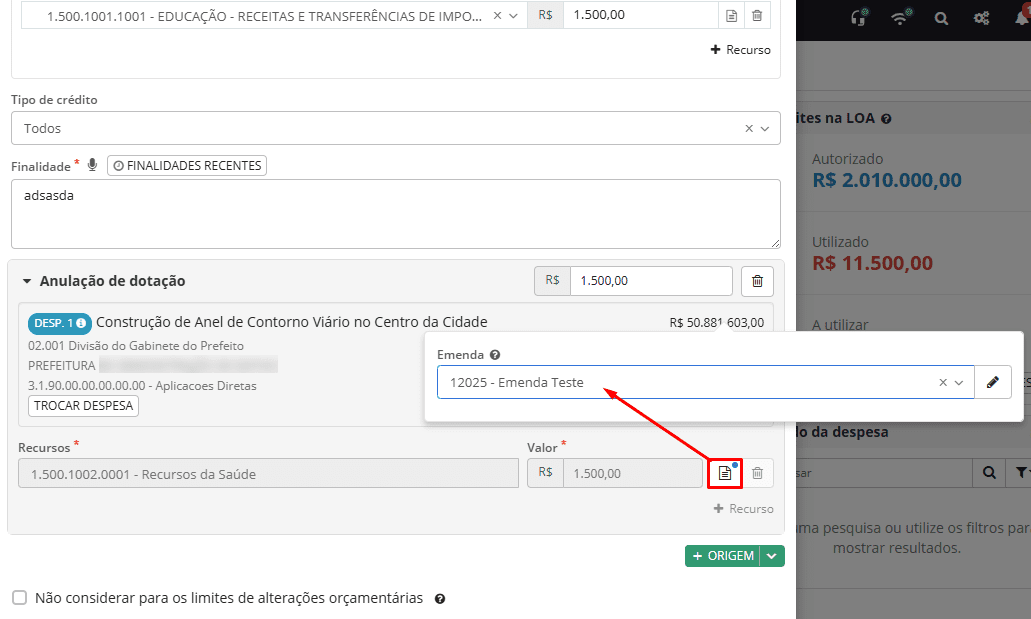
Task: Click the headset support icon in top bar
Action: 859,17
